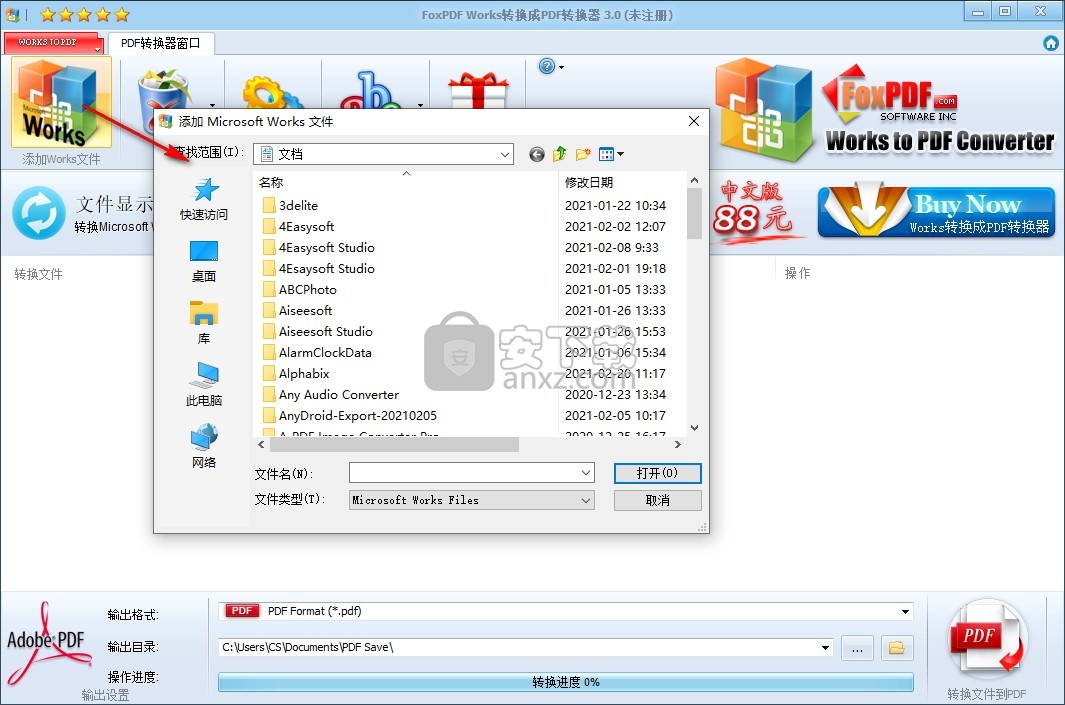1065x705 pixels.
Task: Click the file name input field
Action: point(465,473)
